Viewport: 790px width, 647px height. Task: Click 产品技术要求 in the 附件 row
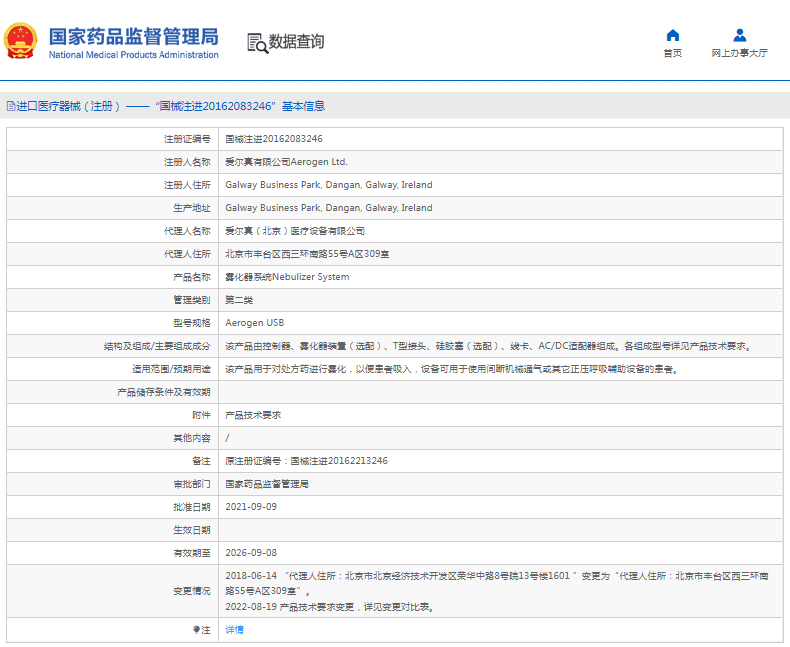tap(253, 415)
